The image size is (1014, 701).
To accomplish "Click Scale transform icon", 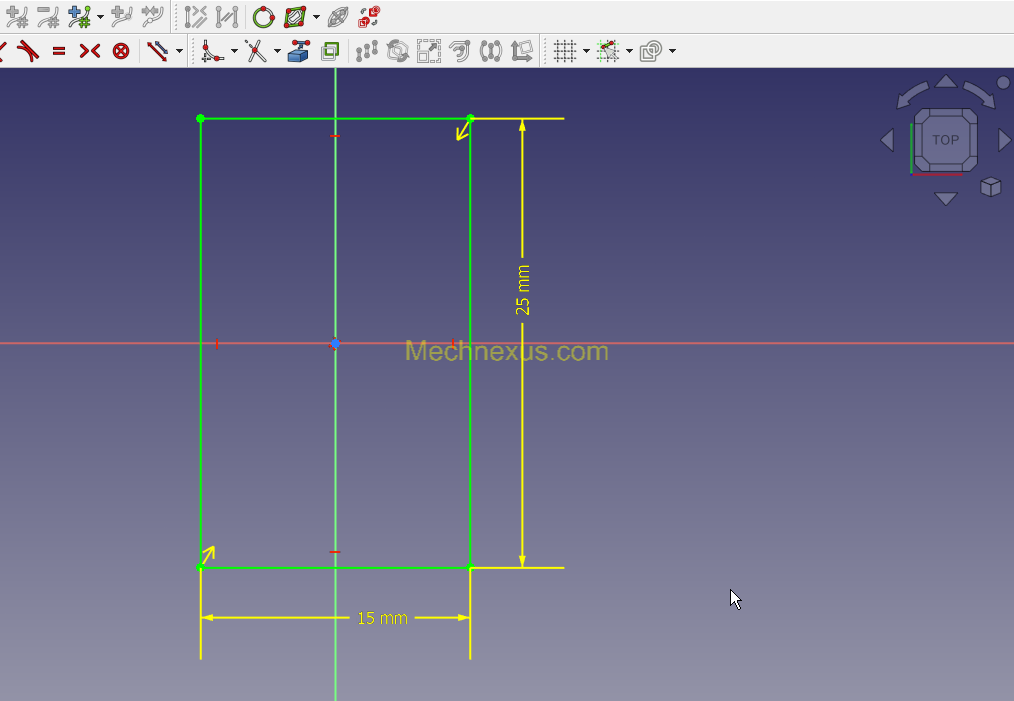I will (429, 50).
